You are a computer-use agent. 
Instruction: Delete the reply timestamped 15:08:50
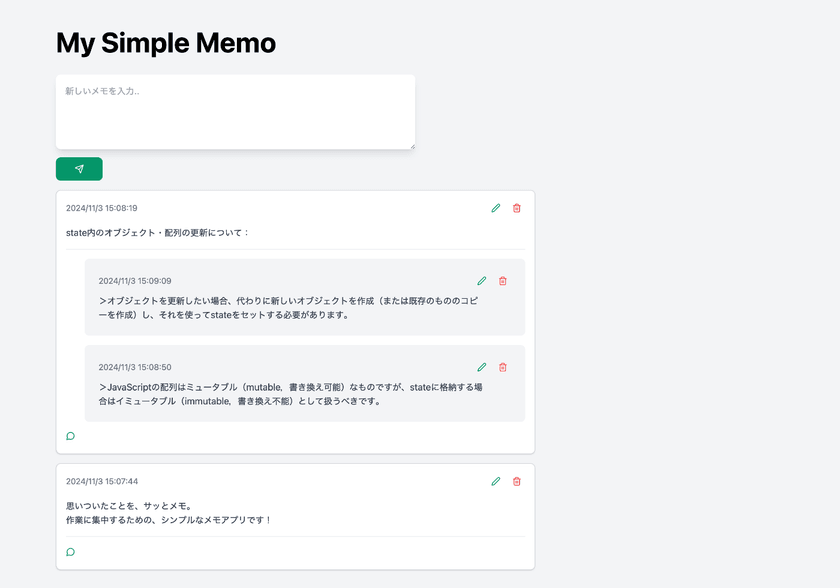point(503,367)
